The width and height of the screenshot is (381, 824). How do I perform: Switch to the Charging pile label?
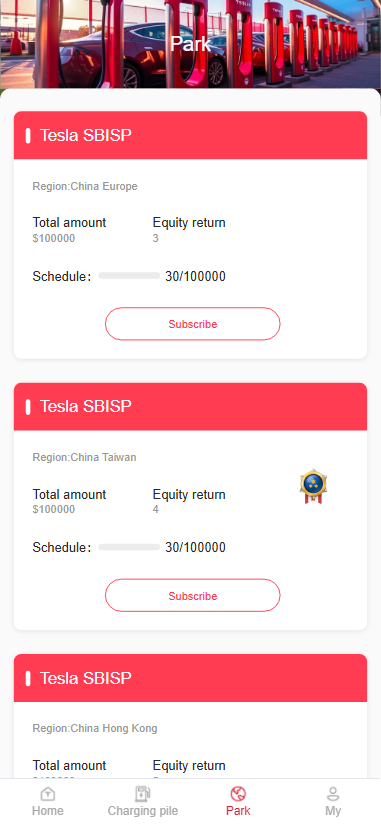143,810
